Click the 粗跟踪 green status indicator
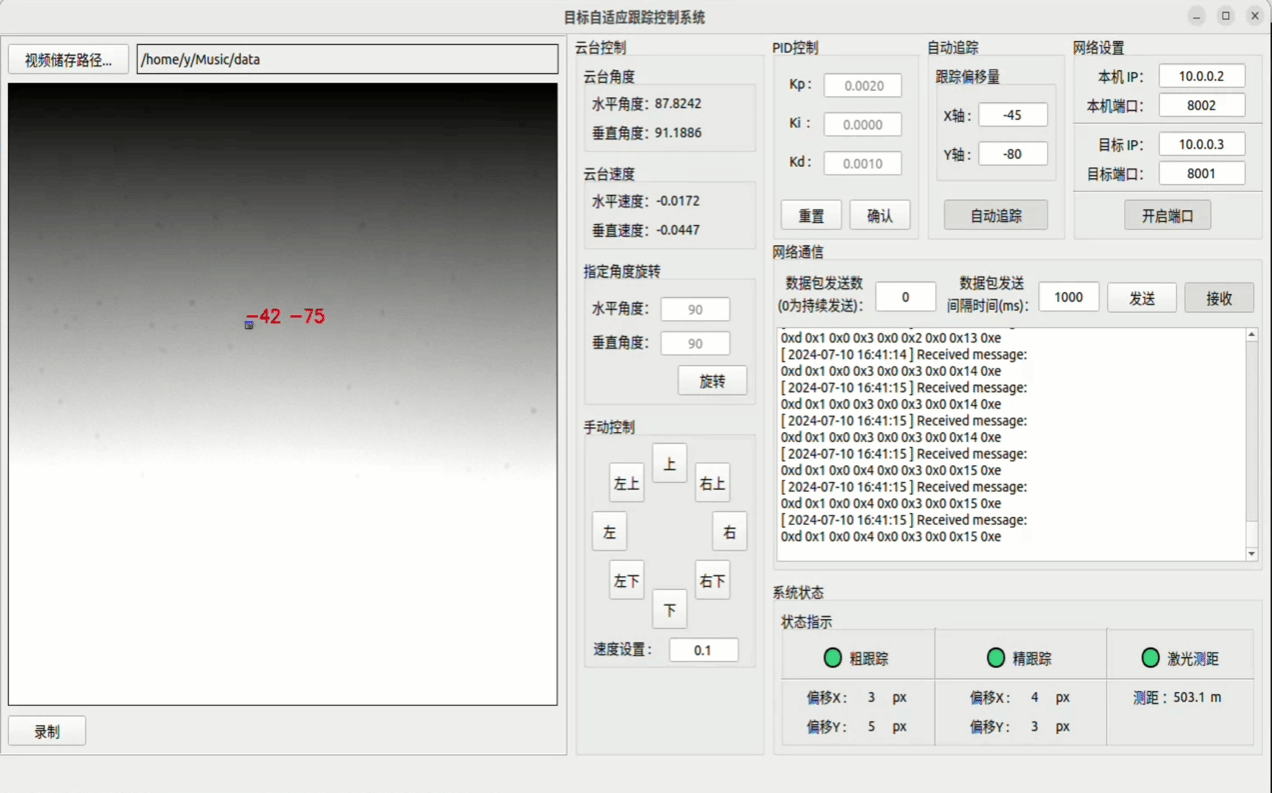Image resolution: width=1272 pixels, height=793 pixels. pyautogui.click(x=832, y=658)
